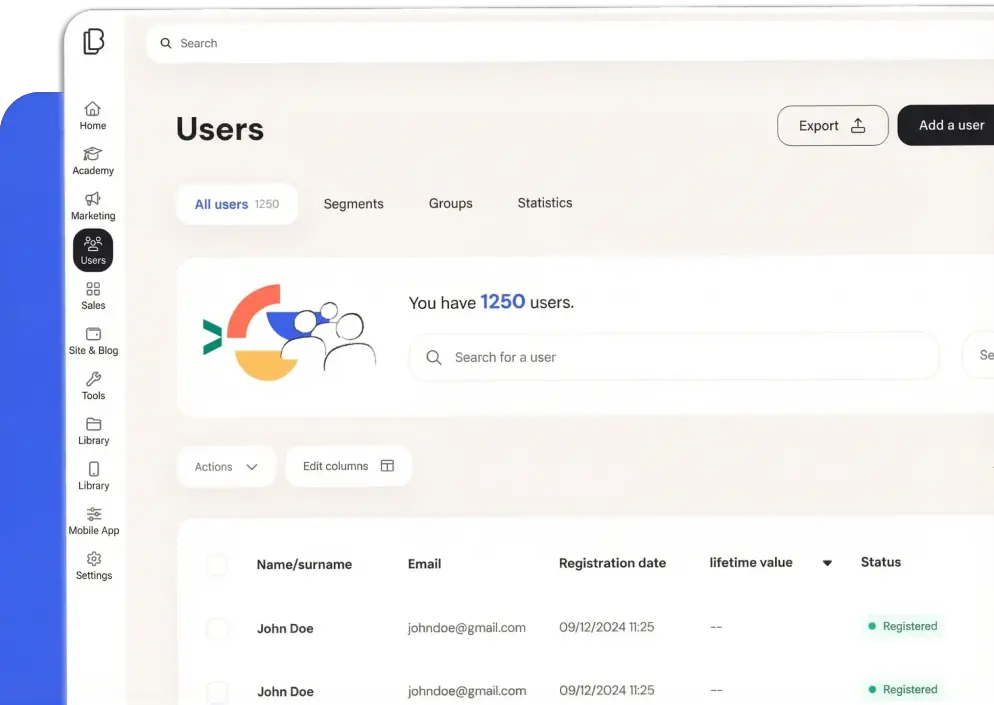The image size is (994, 705).
Task: Open the Mobile App sidebar icon
Action: [93, 515]
